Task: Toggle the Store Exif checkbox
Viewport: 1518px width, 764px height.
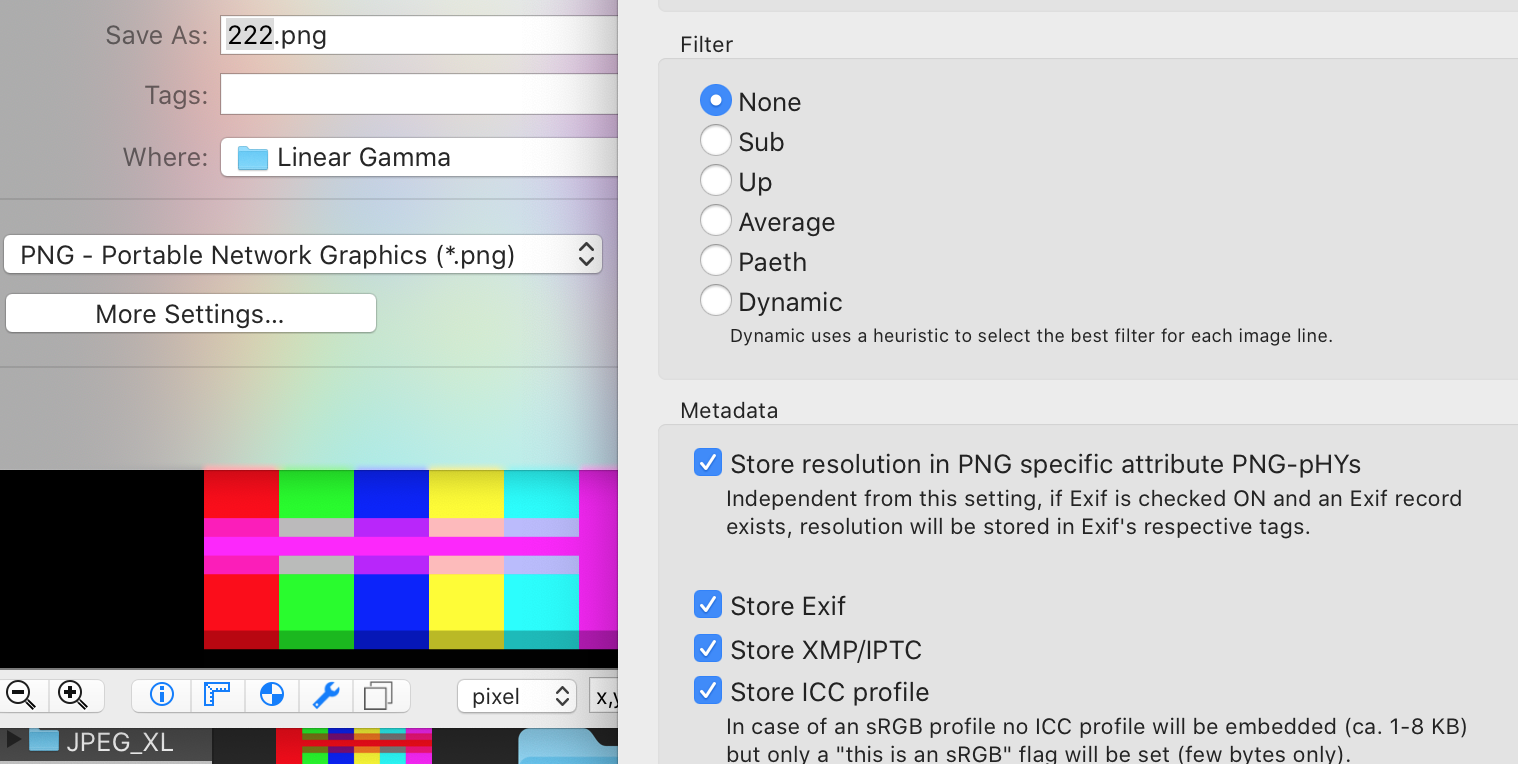Action: (x=707, y=605)
